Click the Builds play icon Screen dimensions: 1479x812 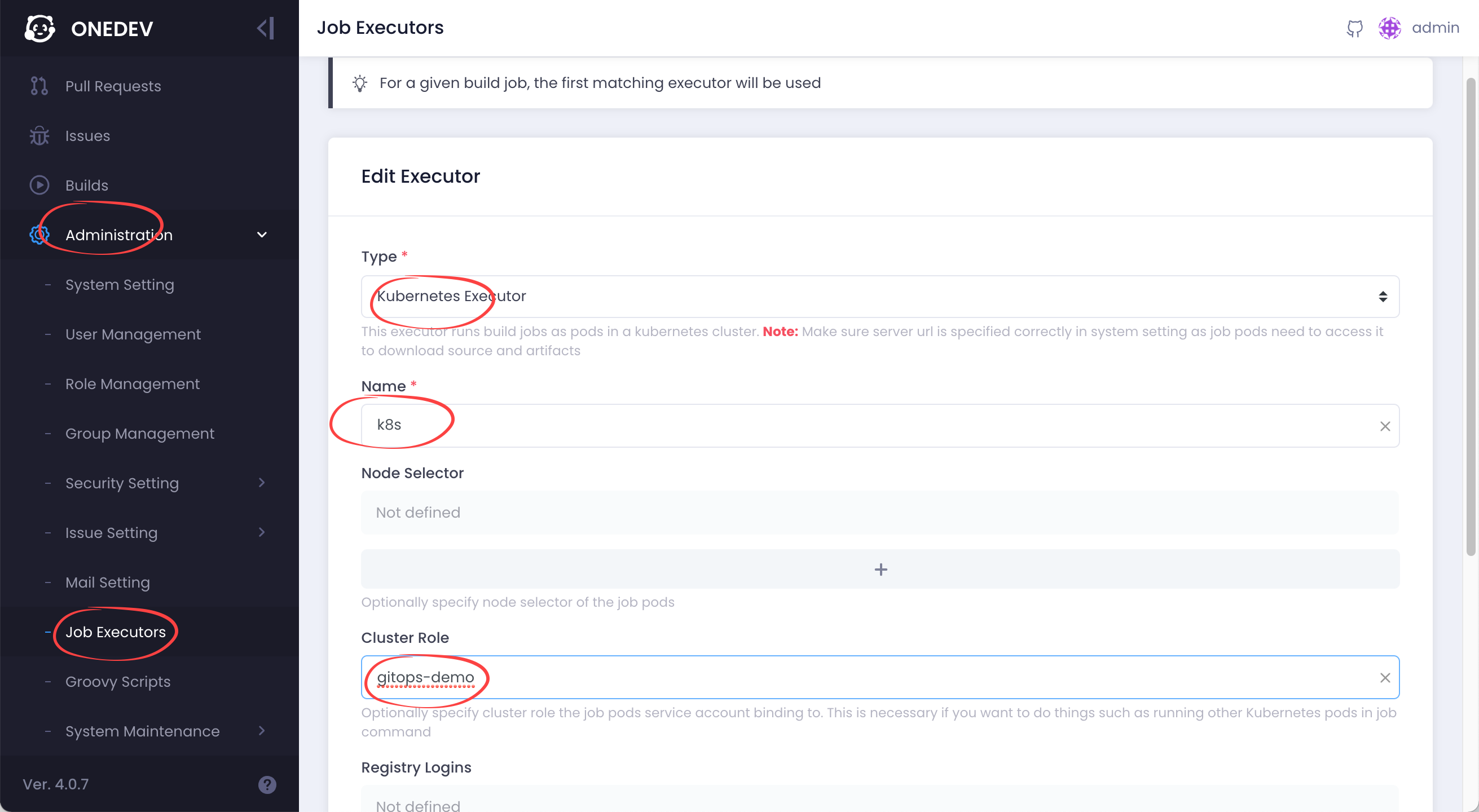point(39,186)
